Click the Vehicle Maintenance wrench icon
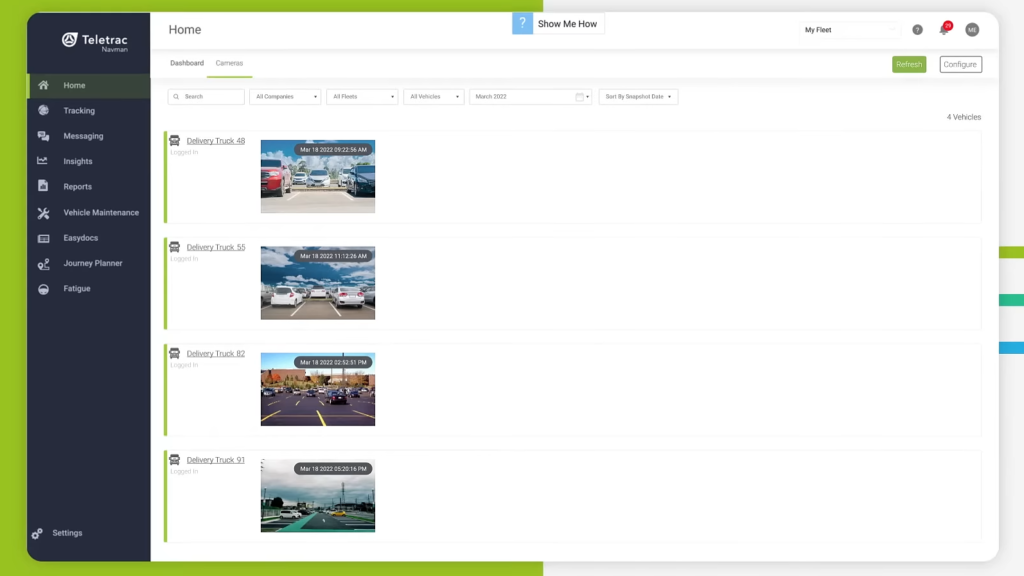Screen dimensions: 1024x576 click(43, 213)
